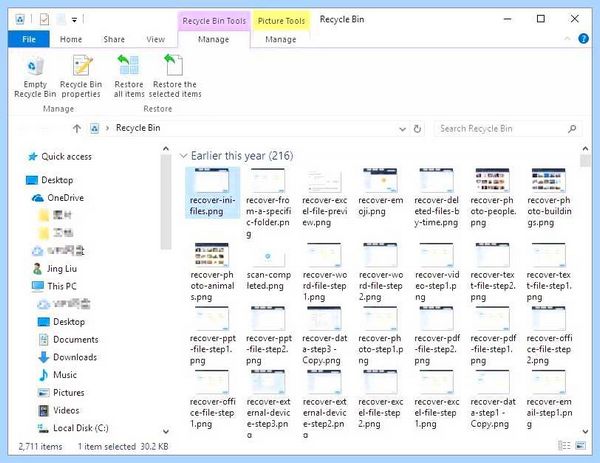This screenshot has height=463, width=600.
Task: Select recover-photo-buildings.png
Action: [x=549, y=198]
